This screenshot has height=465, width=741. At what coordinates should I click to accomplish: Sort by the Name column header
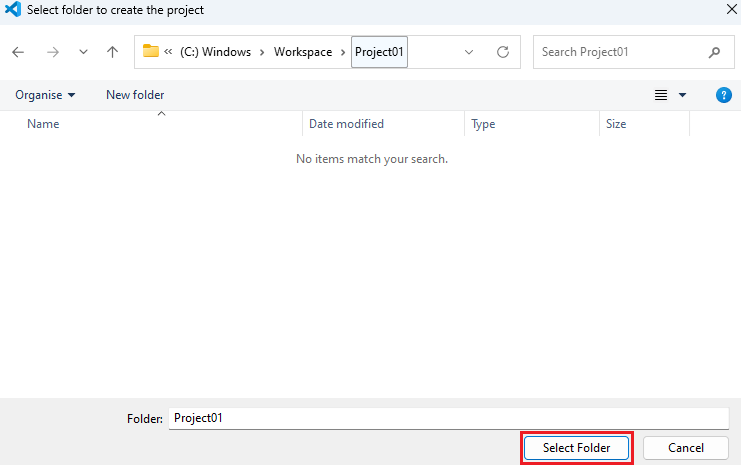[43, 124]
